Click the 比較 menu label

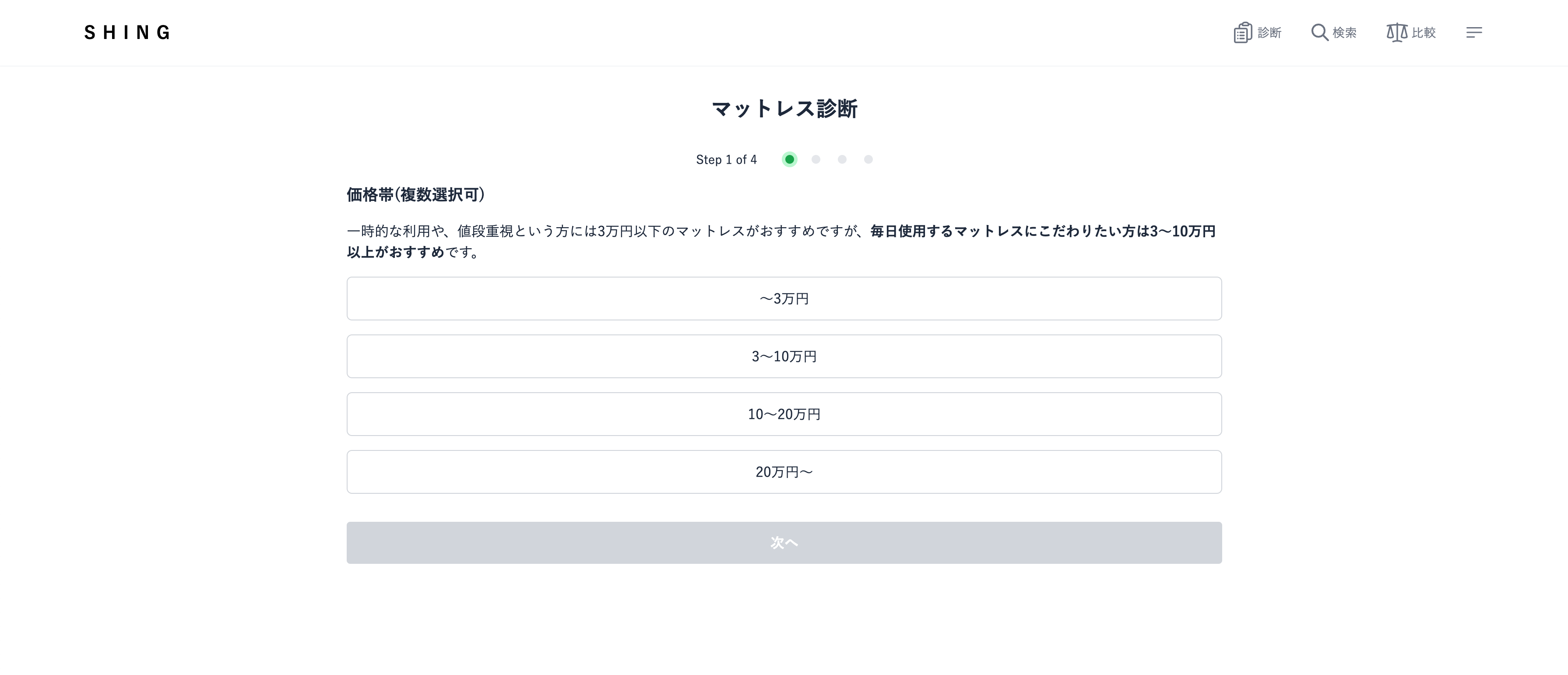[1424, 33]
